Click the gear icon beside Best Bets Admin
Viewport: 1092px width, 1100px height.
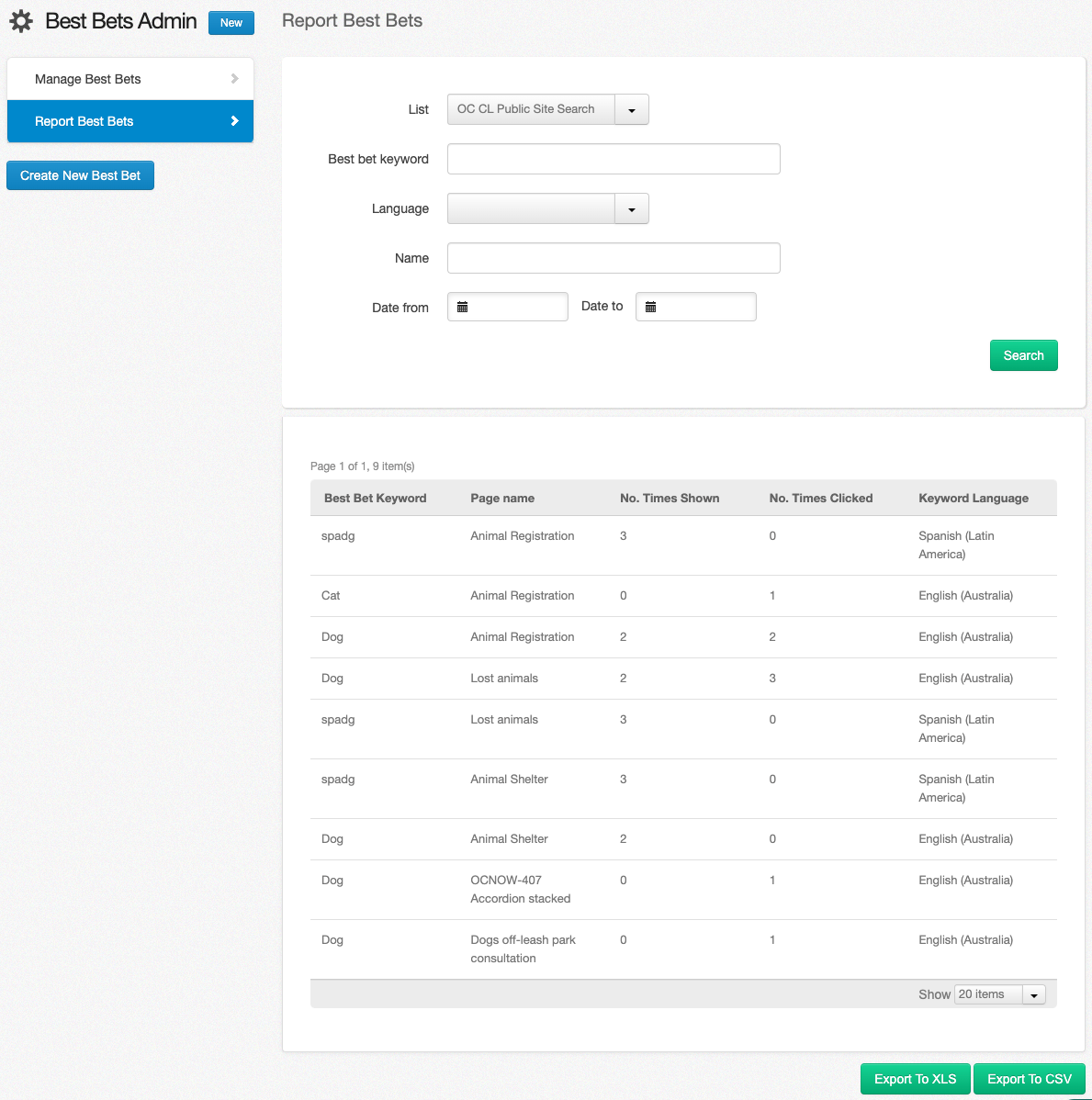click(x=21, y=21)
